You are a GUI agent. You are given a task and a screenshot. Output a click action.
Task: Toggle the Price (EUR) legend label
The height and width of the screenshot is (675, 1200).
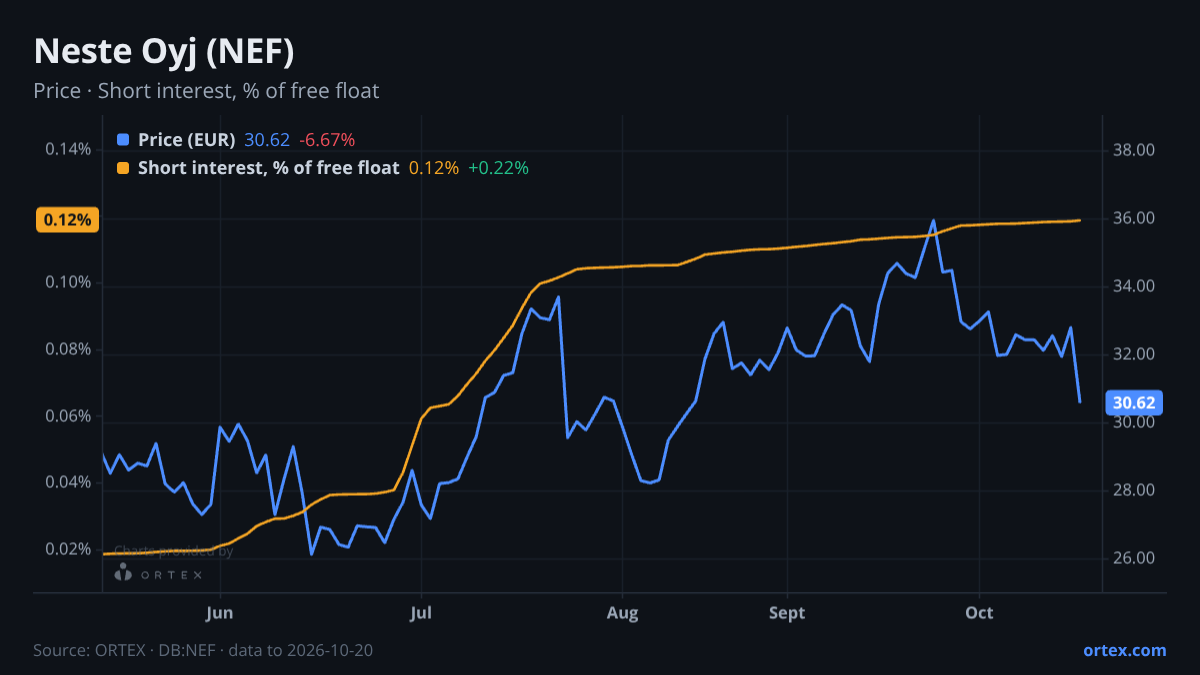point(187,140)
